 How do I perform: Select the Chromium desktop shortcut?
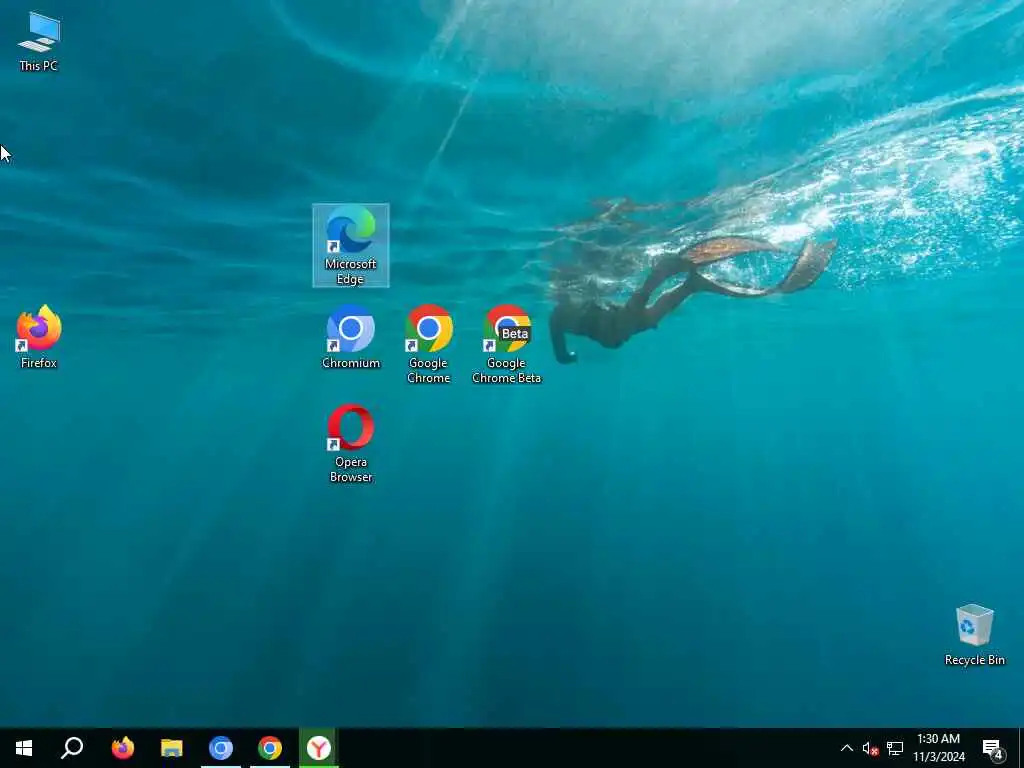(351, 337)
